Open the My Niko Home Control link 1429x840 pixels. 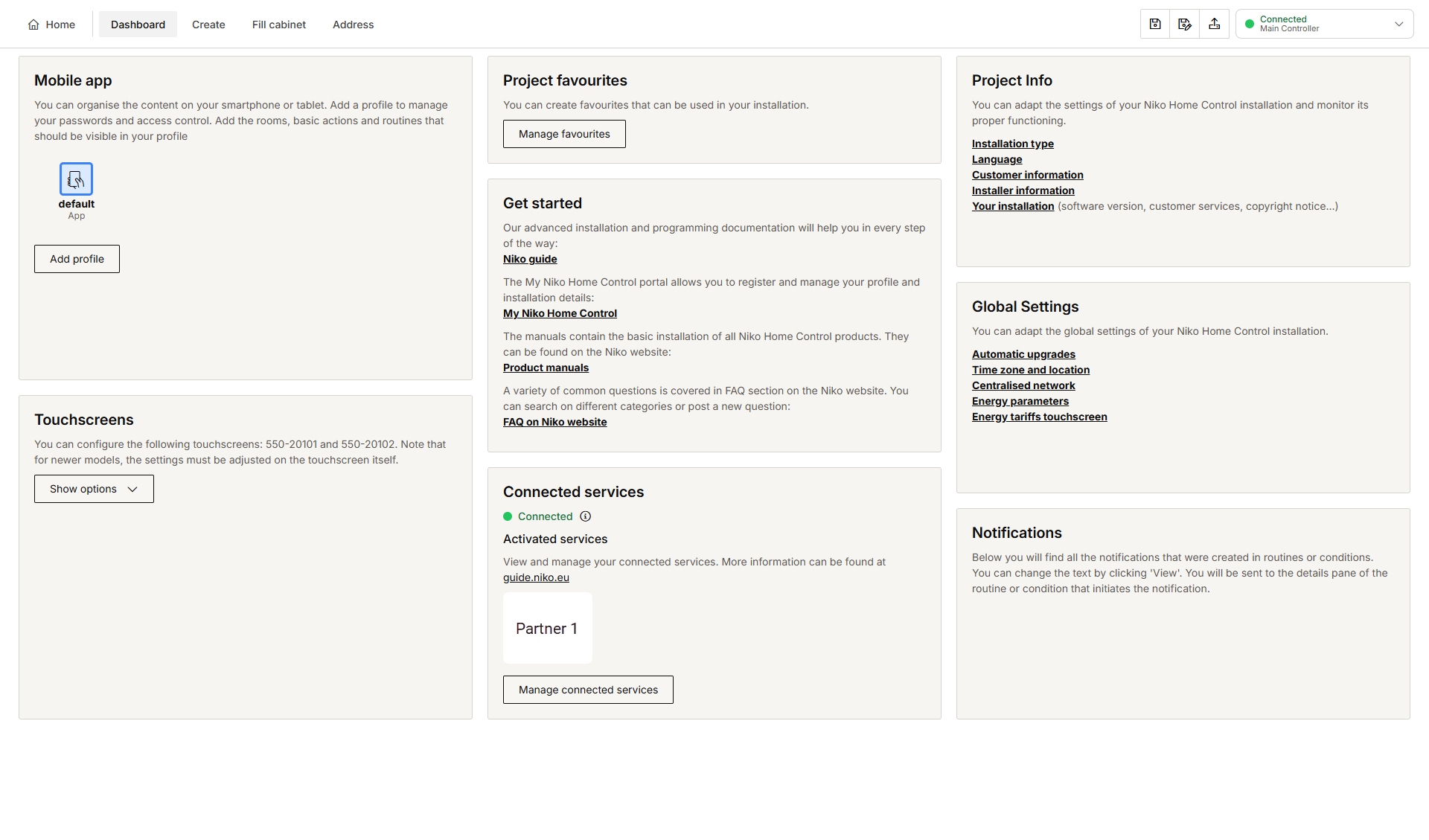point(560,313)
